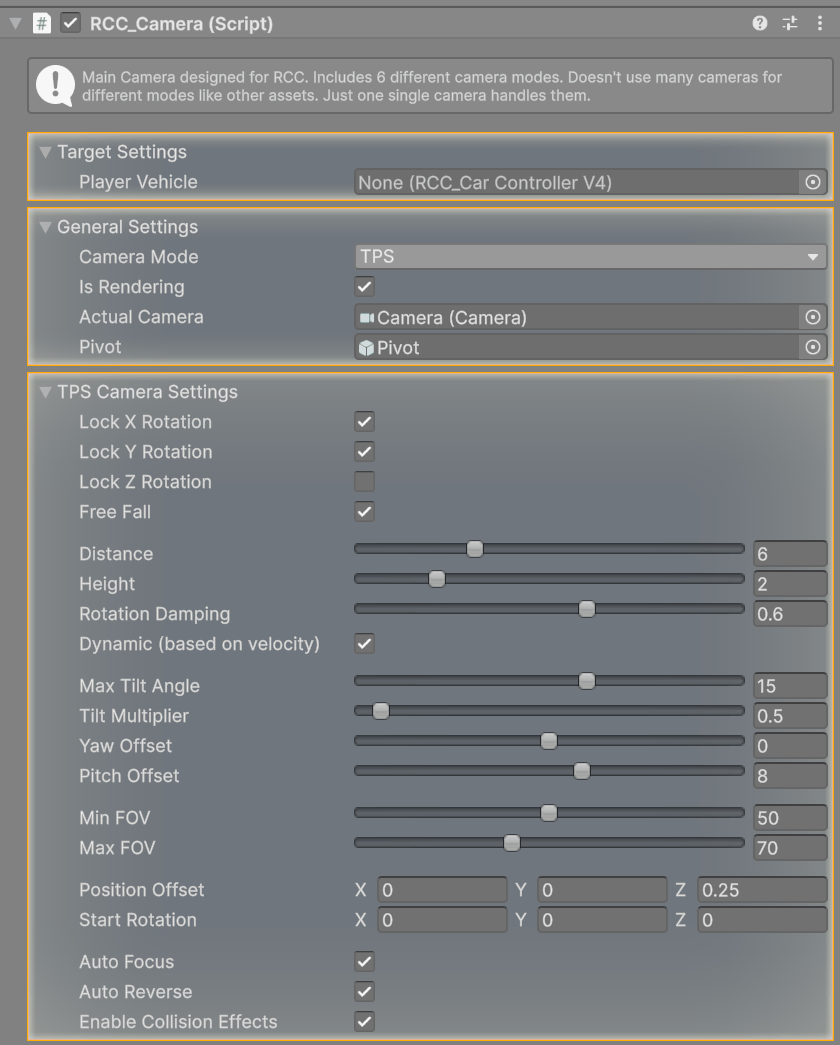The width and height of the screenshot is (840, 1045).
Task: Open the RCC_Camera script help reference icon
Action: 759,23
